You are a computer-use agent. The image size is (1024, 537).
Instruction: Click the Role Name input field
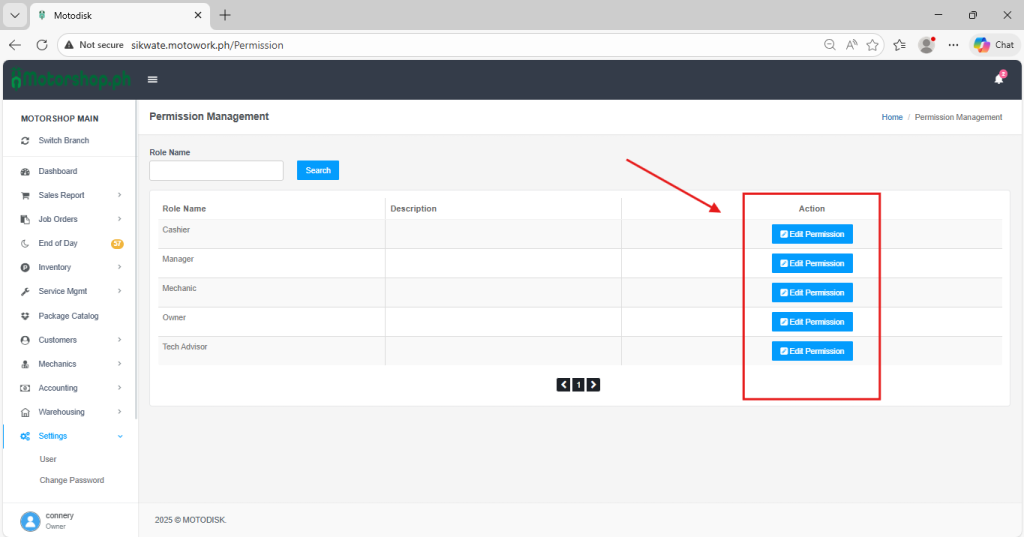pyautogui.click(x=216, y=171)
